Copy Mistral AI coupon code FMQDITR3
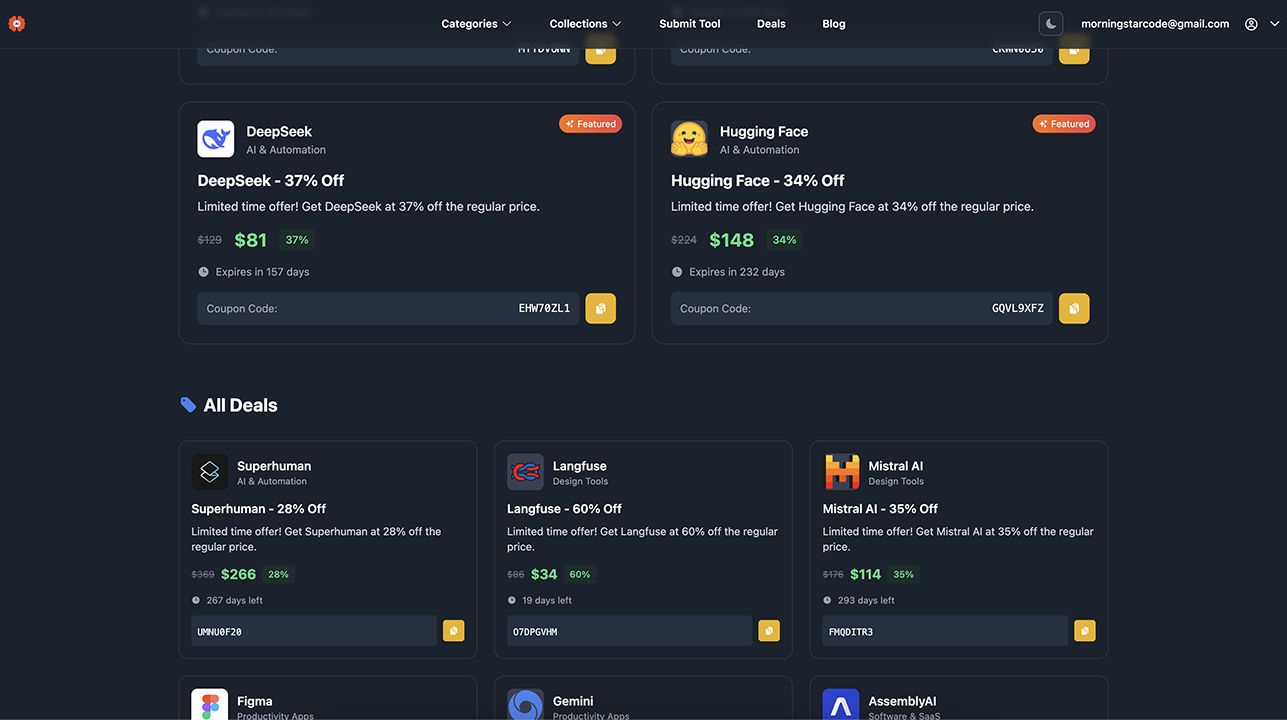The image size is (1287, 720). (1085, 631)
